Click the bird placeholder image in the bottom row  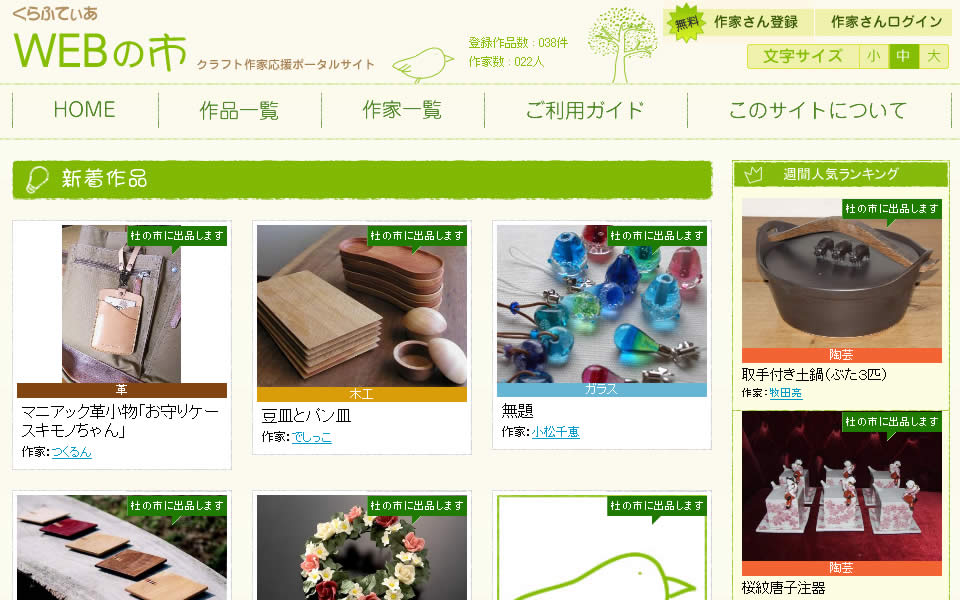tap(602, 548)
